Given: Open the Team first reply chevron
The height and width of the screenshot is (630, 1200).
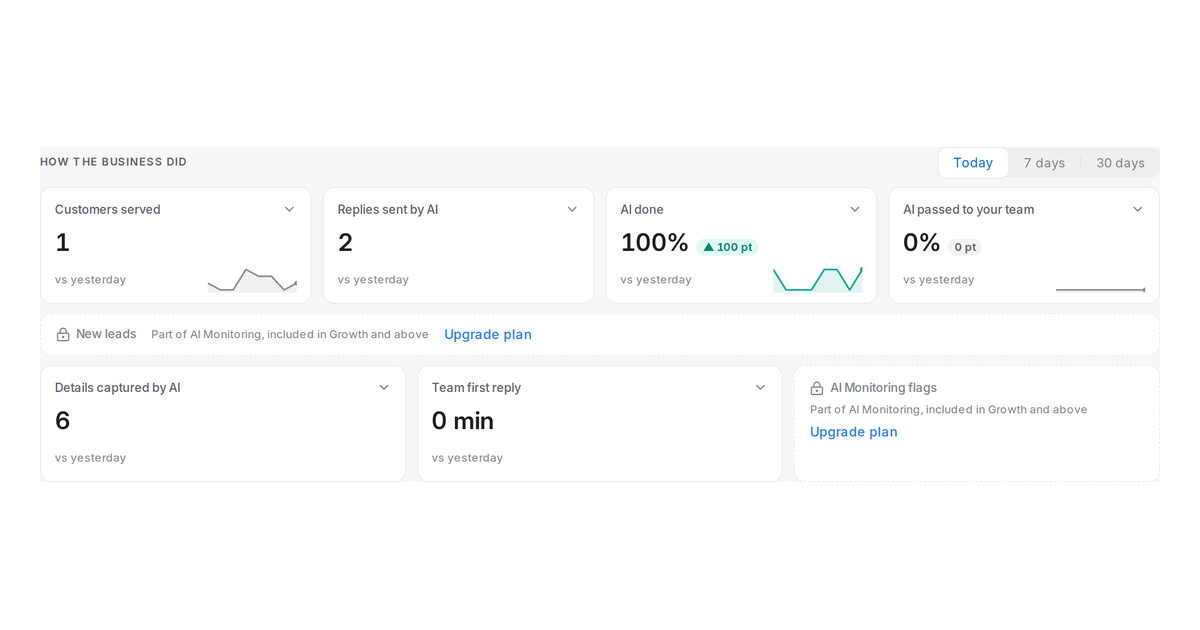Looking at the screenshot, I should [760, 387].
